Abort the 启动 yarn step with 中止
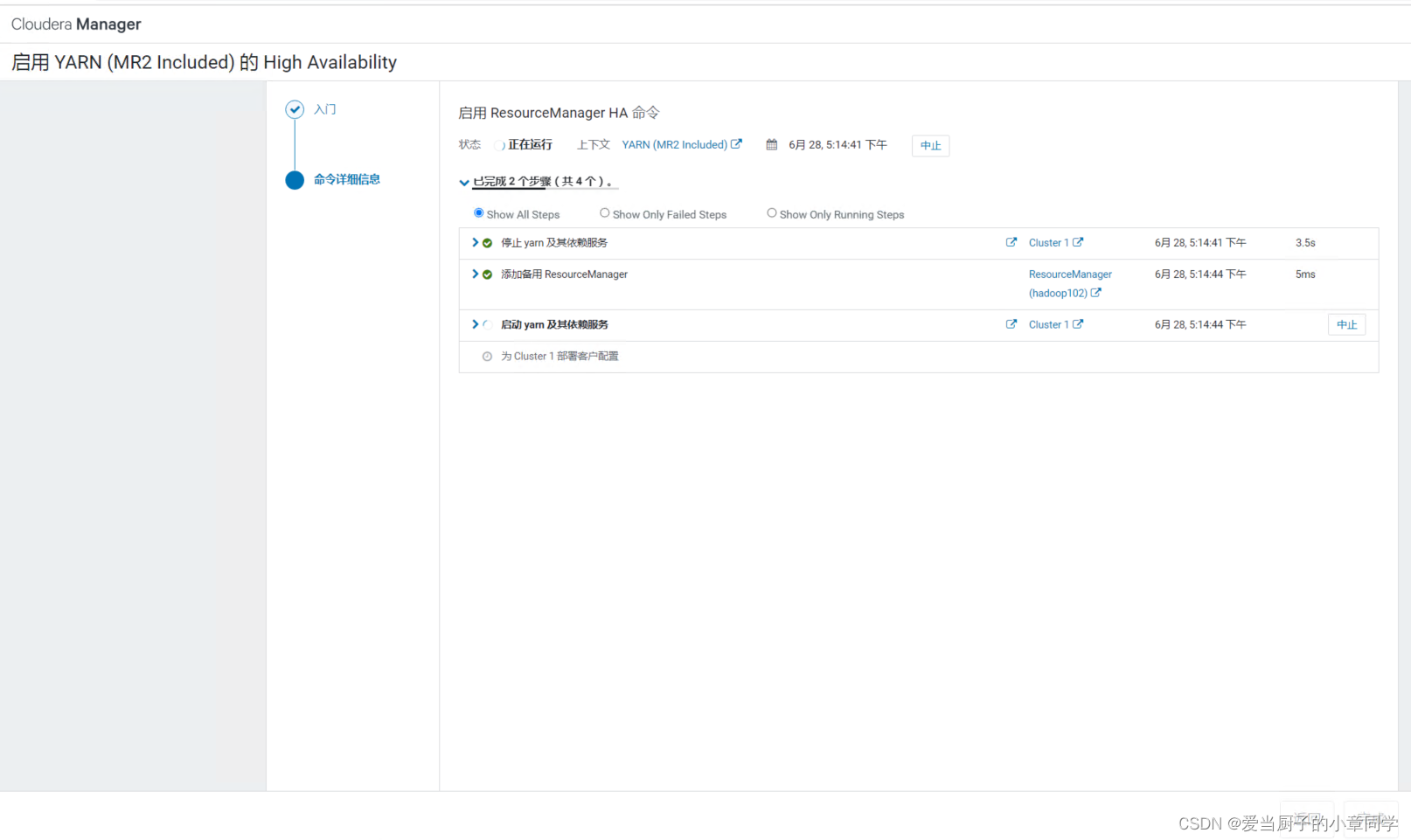This screenshot has width=1411, height=840. click(x=1346, y=325)
